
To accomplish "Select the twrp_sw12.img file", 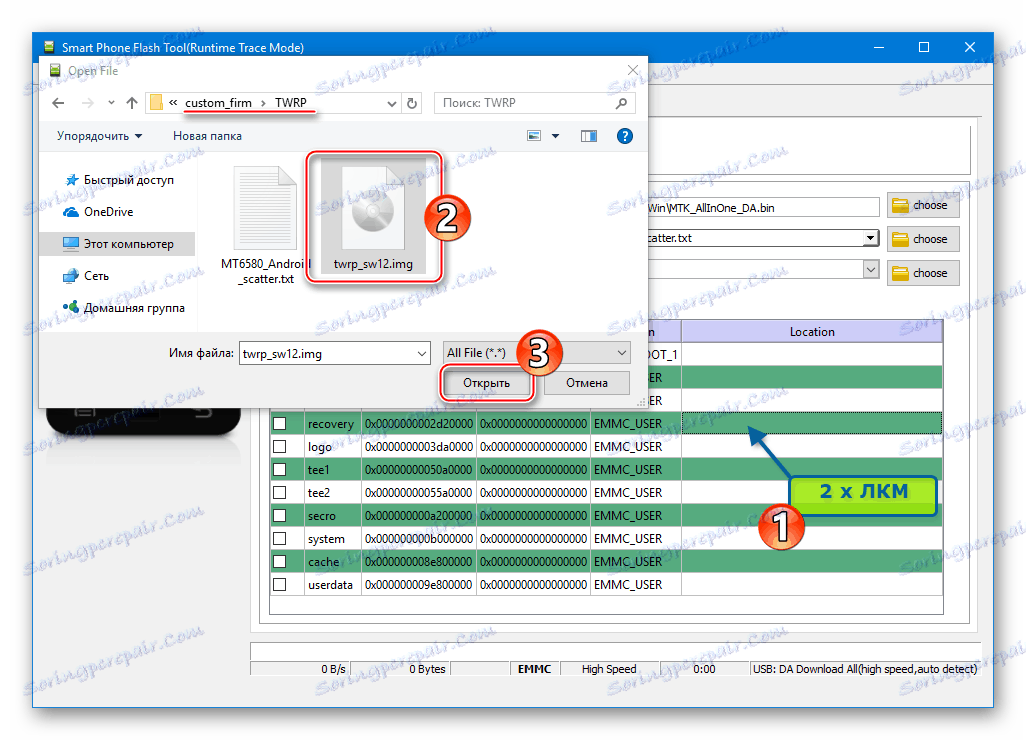I will click(x=373, y=218).
